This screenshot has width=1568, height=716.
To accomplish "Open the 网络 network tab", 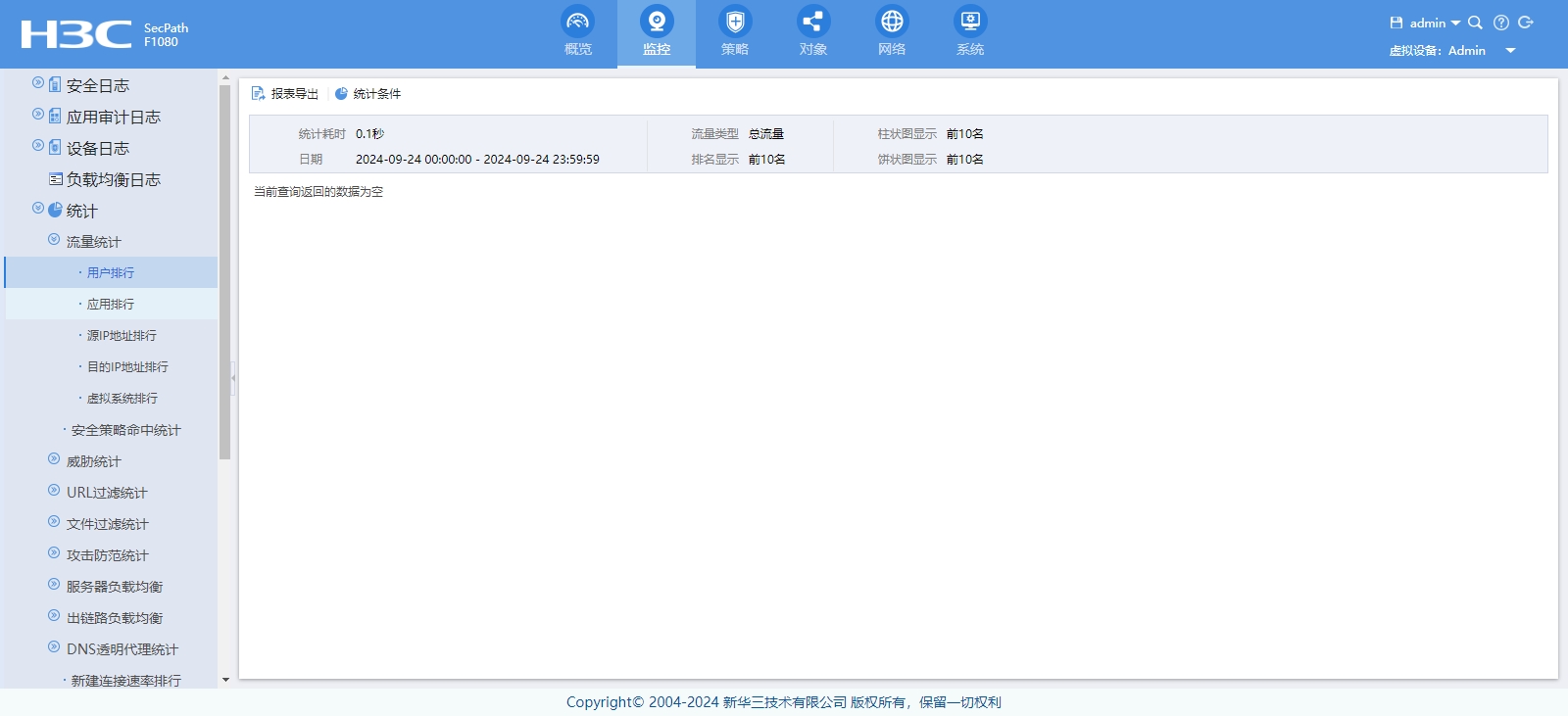I will point(892,33).
